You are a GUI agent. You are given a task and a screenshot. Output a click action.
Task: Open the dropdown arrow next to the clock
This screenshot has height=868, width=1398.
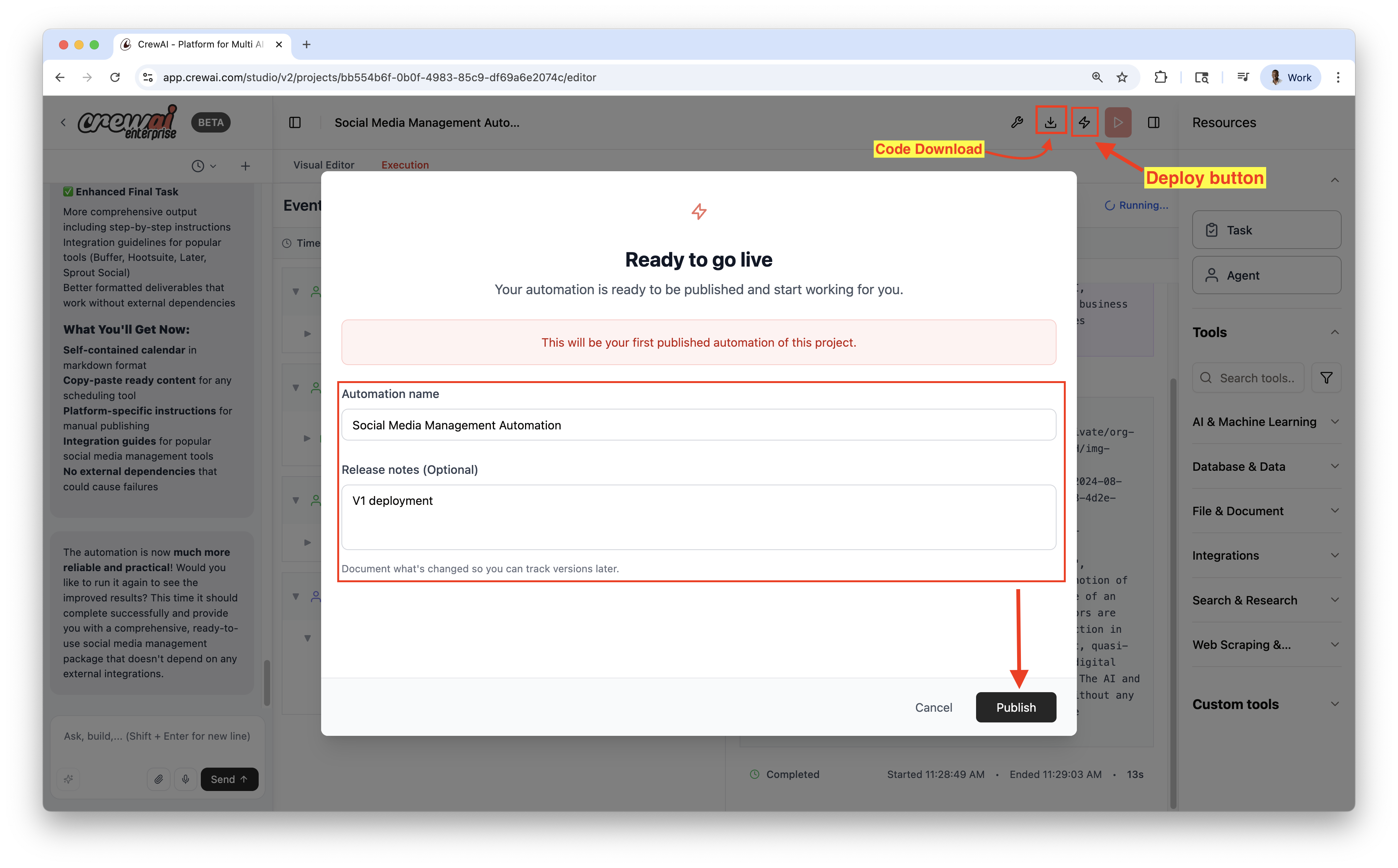pyautogui.click(x=214, y=166)
